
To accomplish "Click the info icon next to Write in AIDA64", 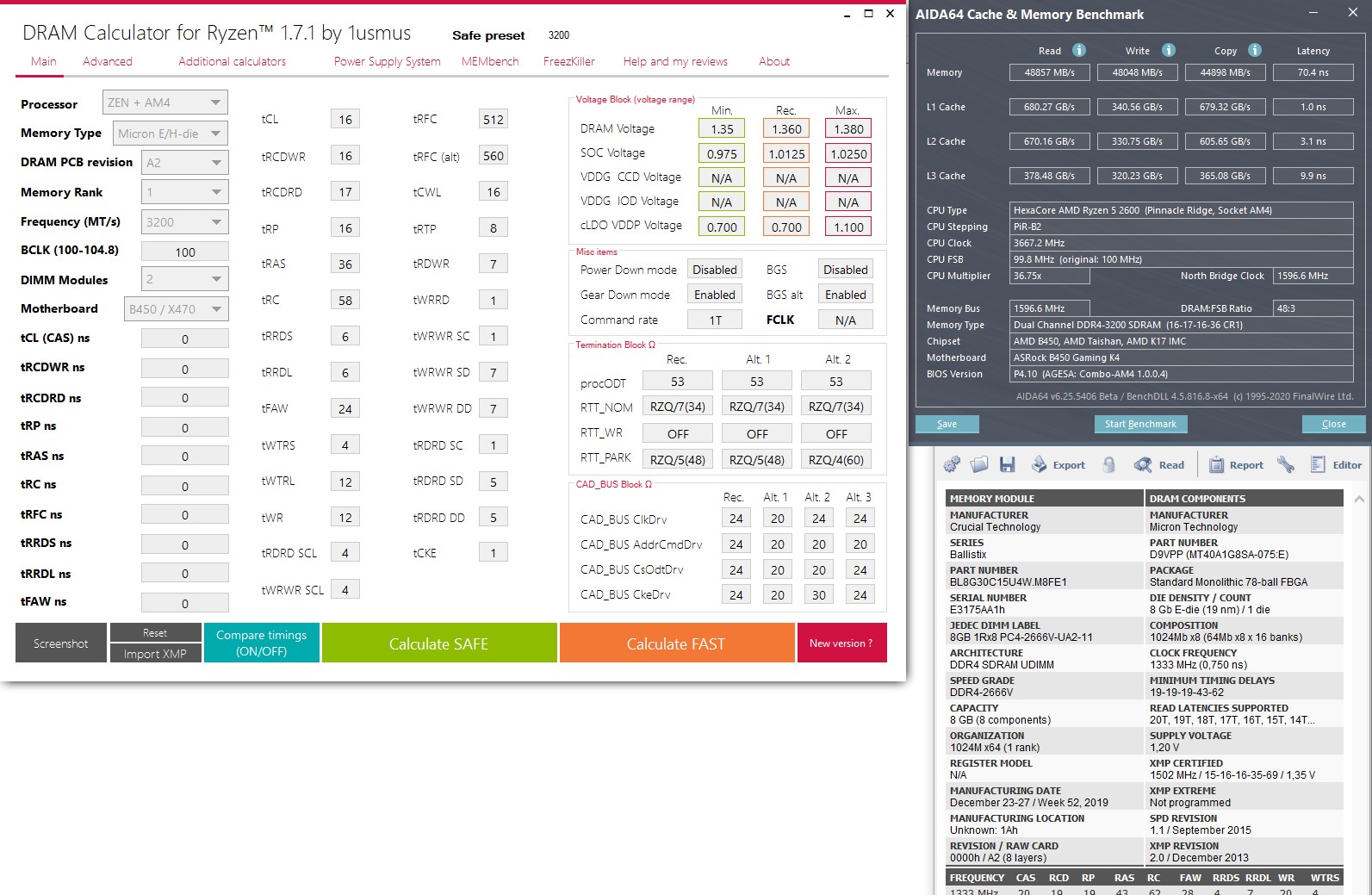I will (1169, 50).
